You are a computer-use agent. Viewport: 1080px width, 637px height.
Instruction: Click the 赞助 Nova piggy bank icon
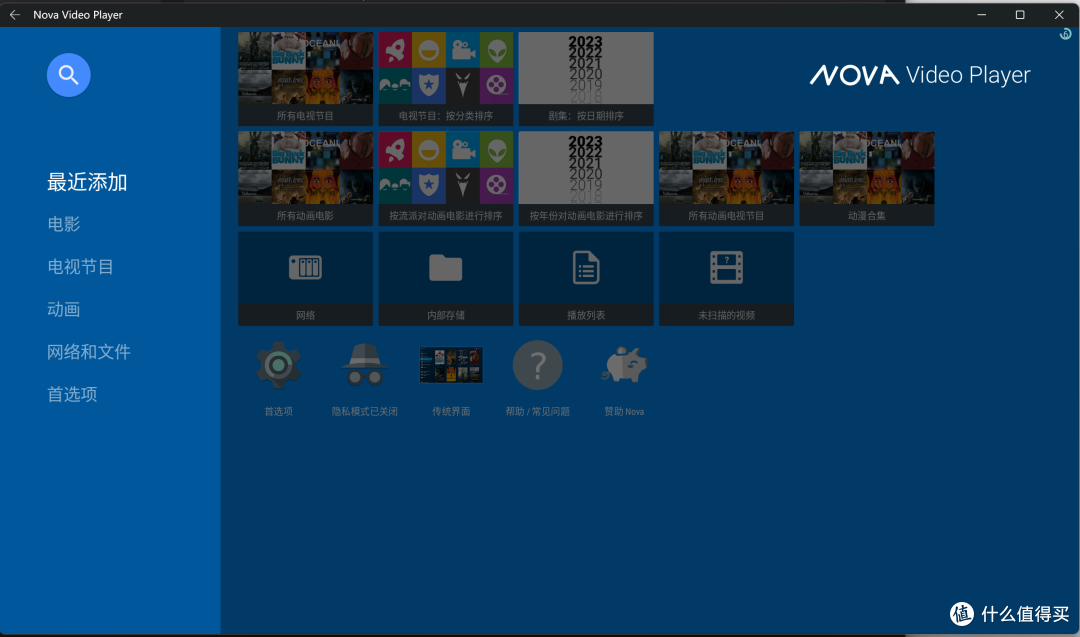click(x=624, y=366)
